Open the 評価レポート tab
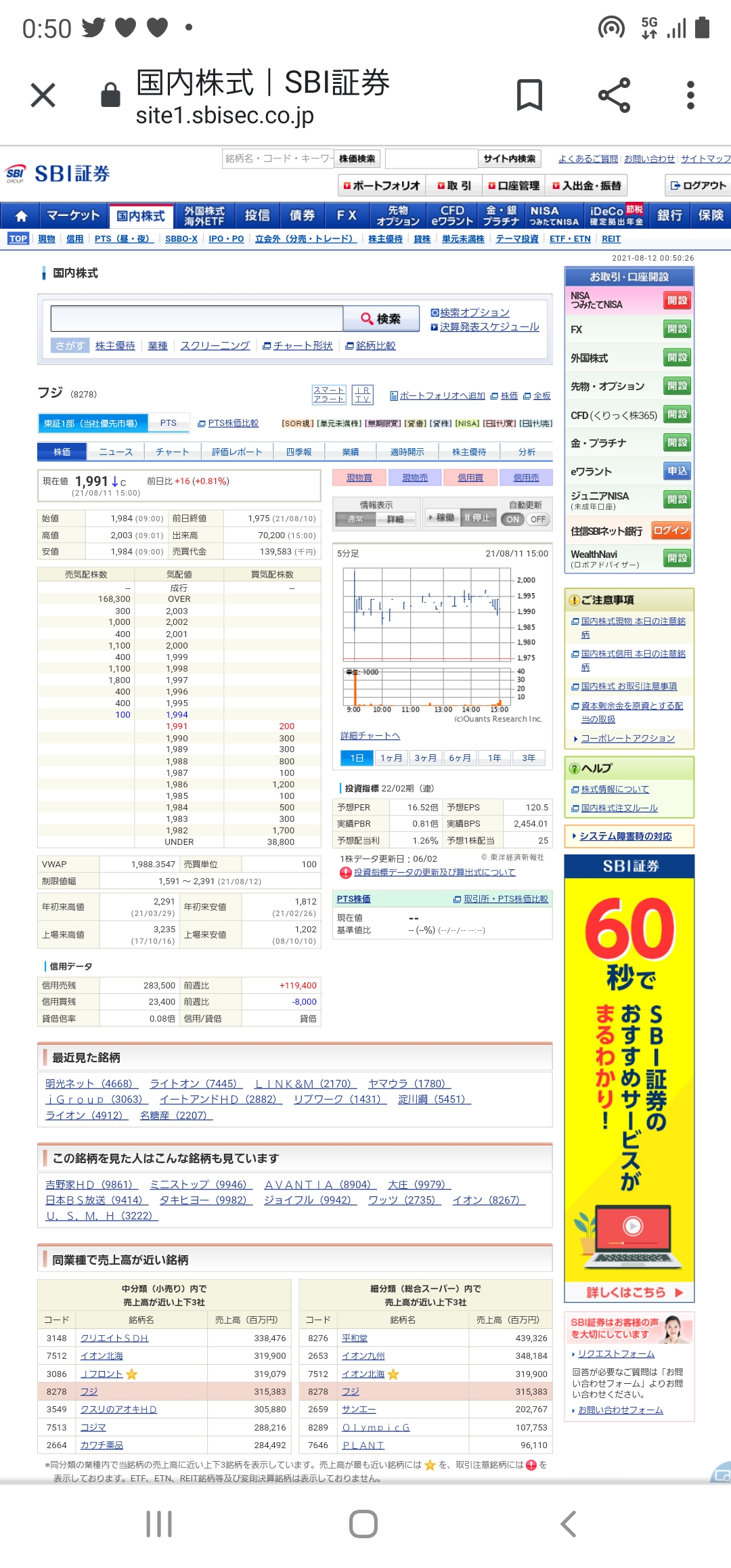Image resolution: width=731 pixels, height=1568 pixels. click(237, 452)
